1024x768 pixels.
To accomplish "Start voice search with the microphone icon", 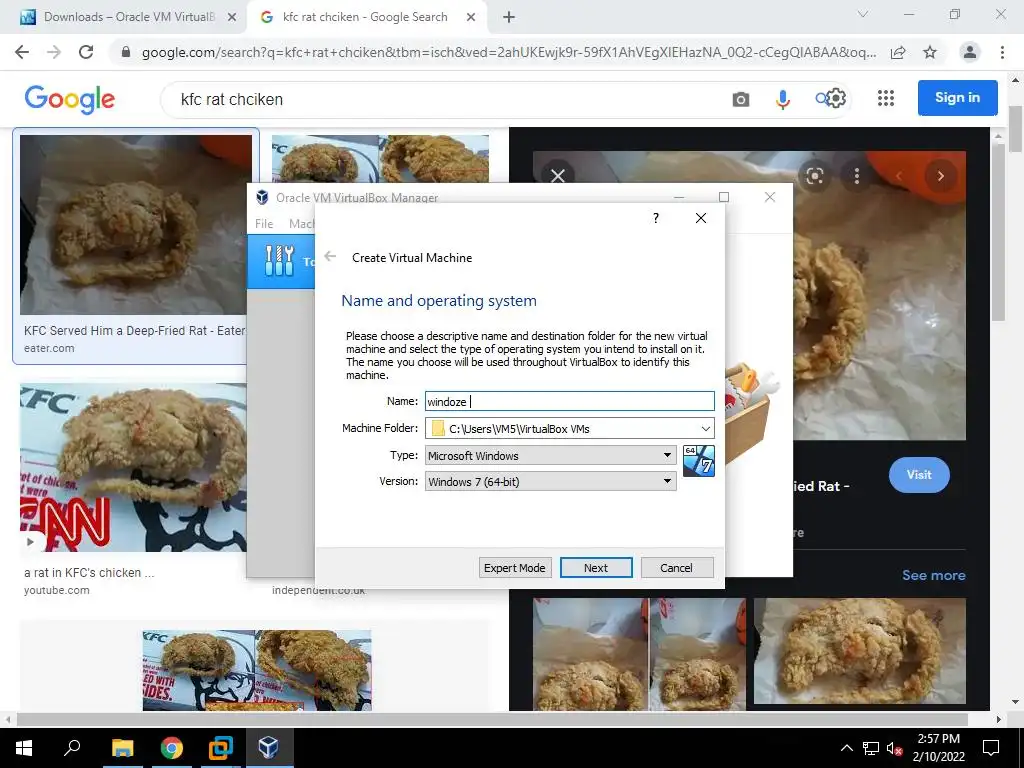I will [x=782, y=99].
